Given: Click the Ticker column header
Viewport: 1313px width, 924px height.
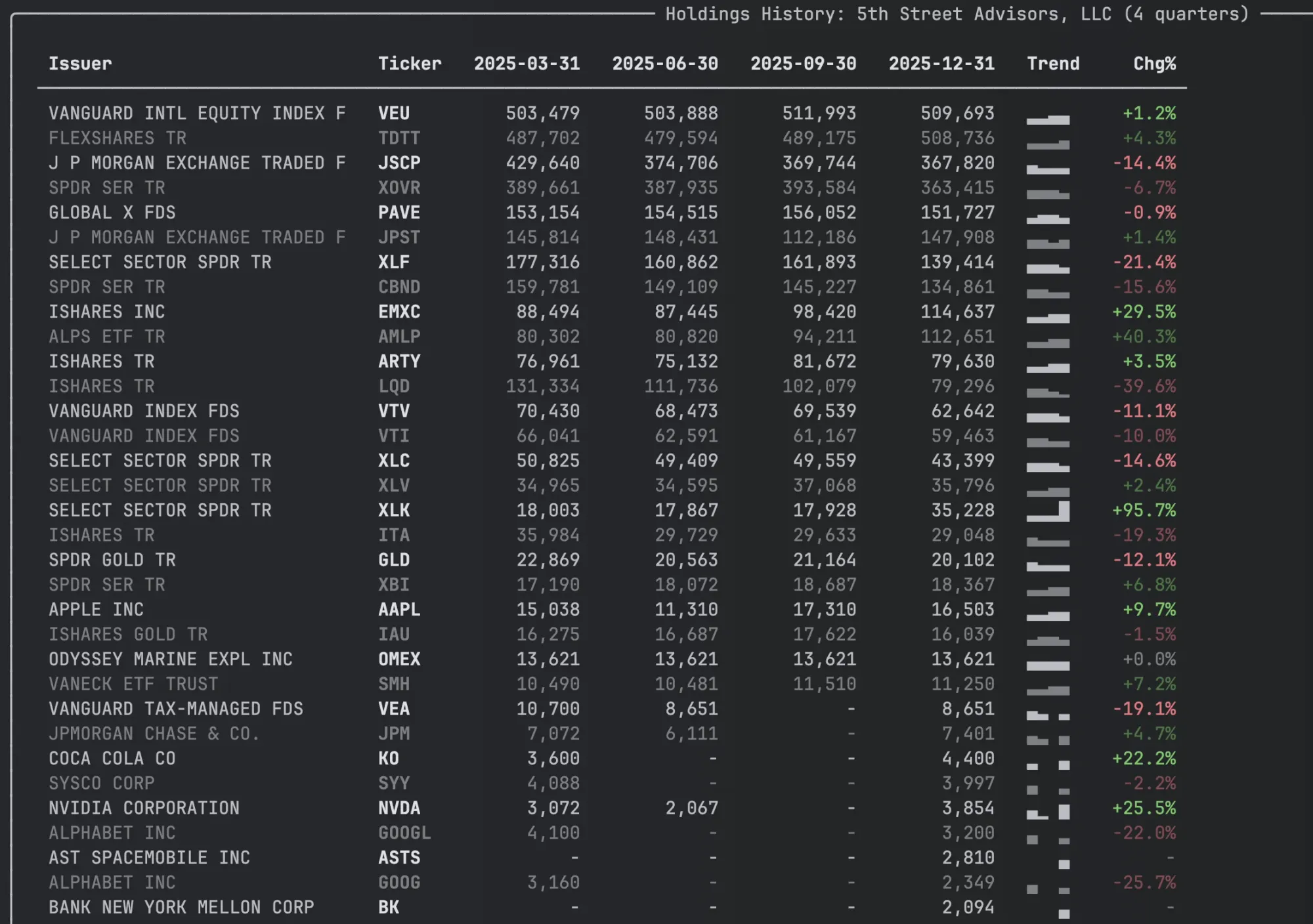Looking at the screenshot, I should 410,64.
